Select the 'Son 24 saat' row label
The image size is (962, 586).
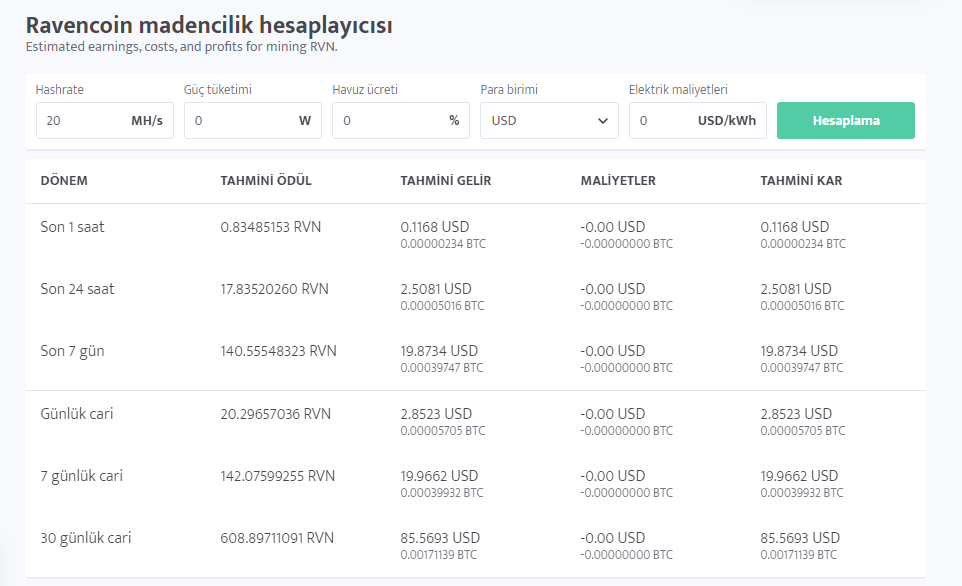(77, 289)
